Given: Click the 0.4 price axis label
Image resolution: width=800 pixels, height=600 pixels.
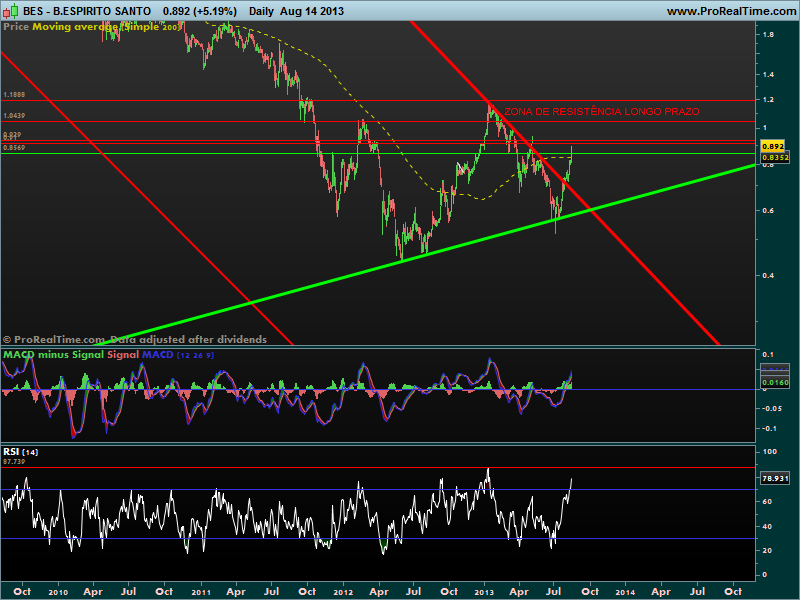Looking at the screenshot, I should point(768,276).
